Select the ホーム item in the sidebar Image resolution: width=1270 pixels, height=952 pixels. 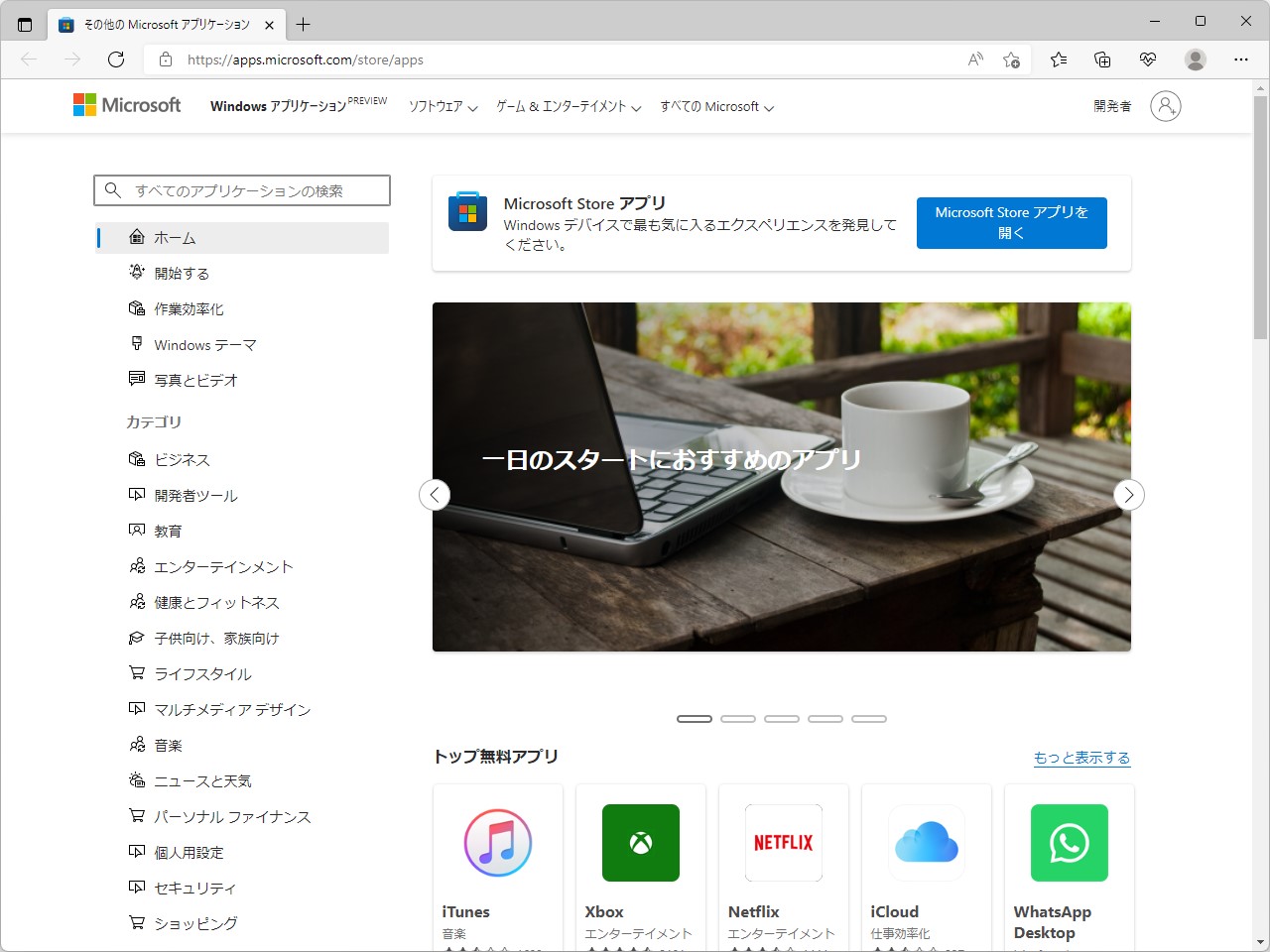coord(176,237)
